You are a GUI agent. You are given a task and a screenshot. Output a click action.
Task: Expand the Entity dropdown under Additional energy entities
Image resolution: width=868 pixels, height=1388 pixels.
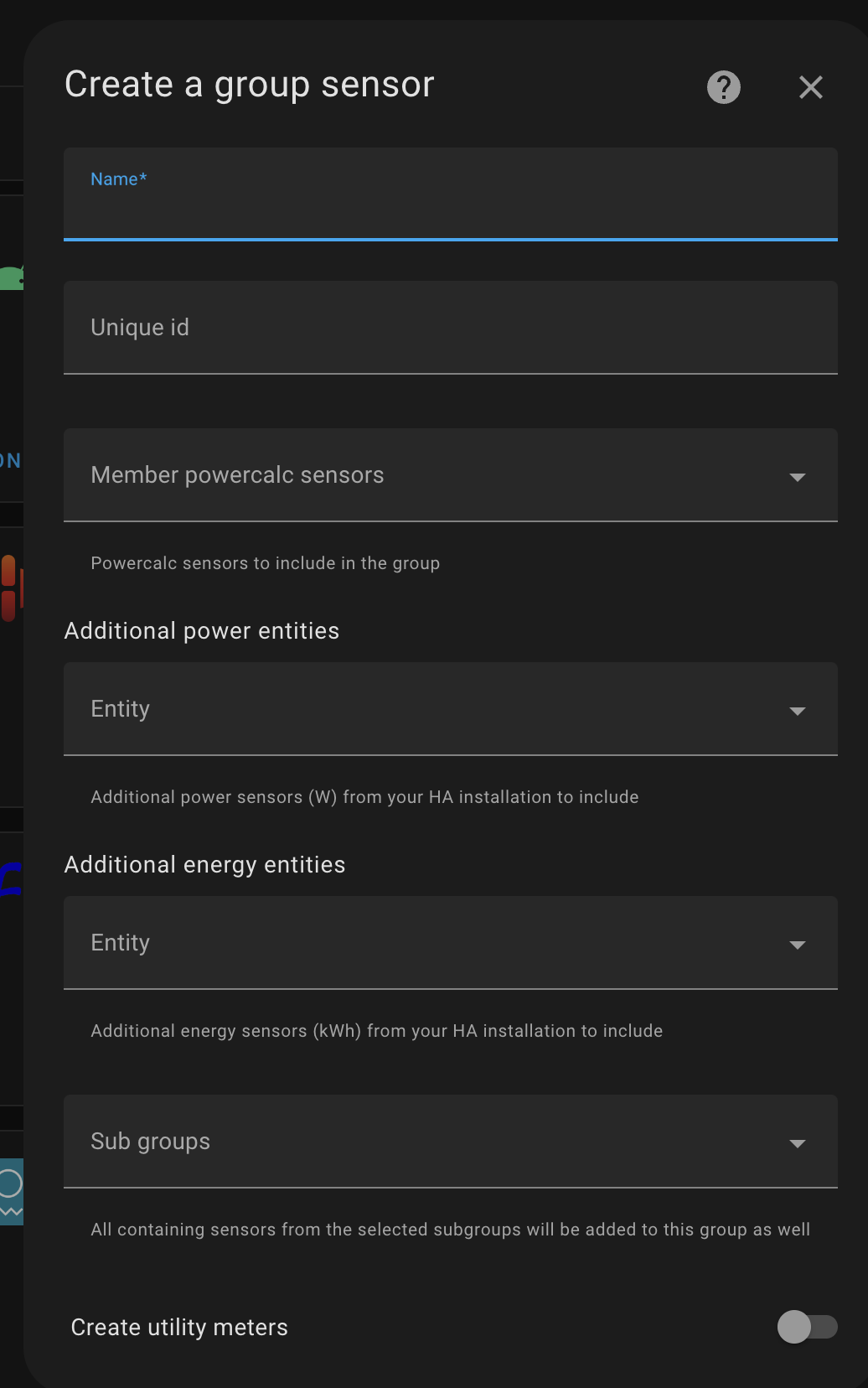coord(798,945)
